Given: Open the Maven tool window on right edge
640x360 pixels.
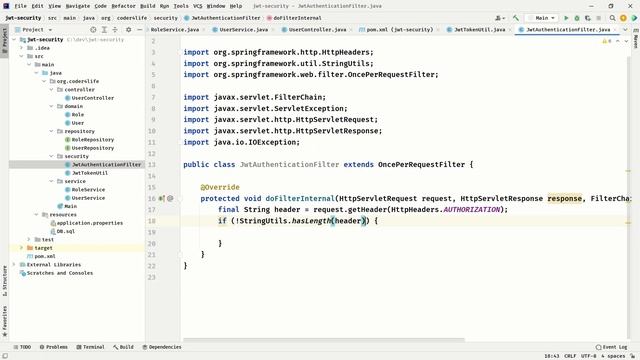Looking at the screenshot, I should [636, 39].
